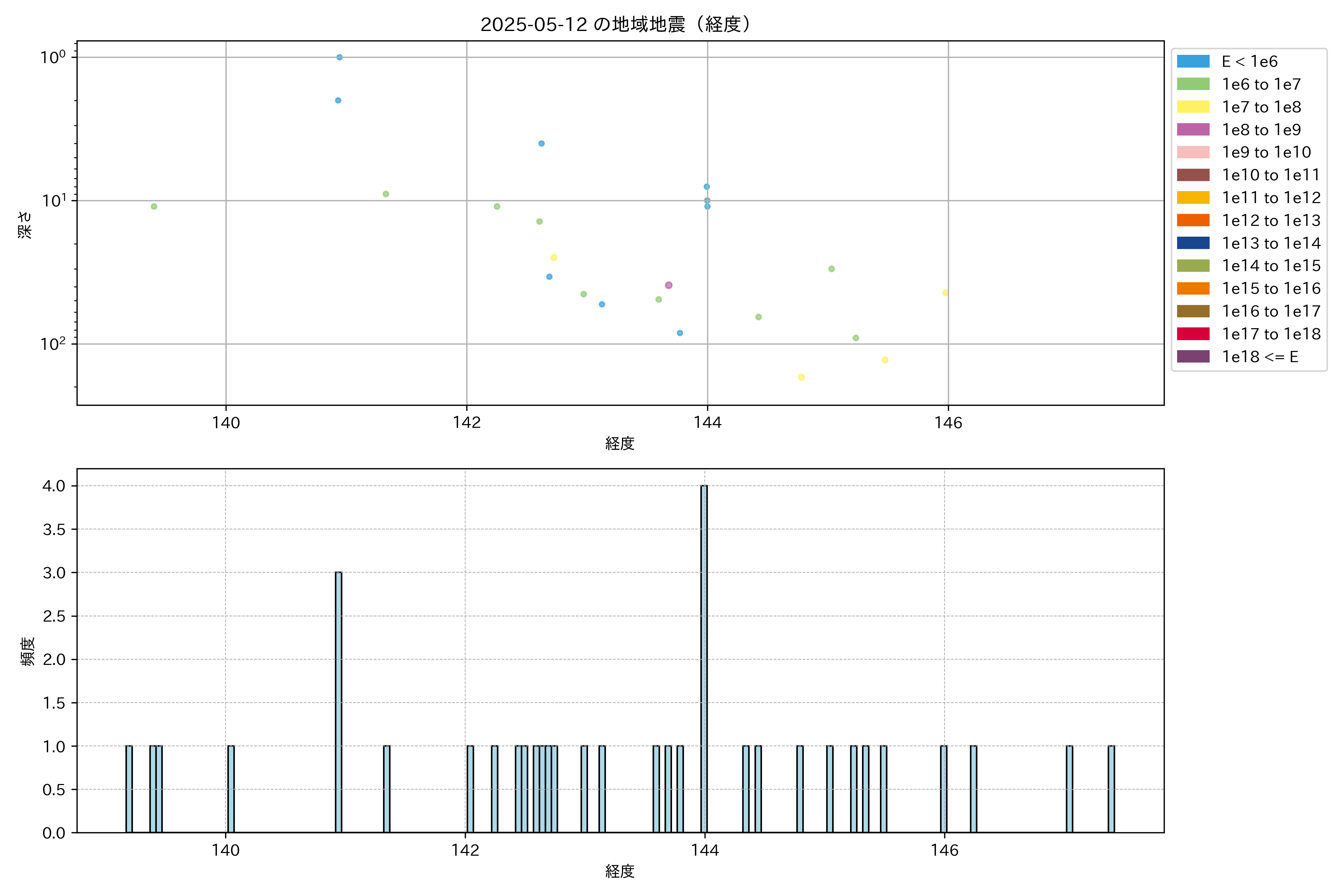Screen dimensions: 1344x896
Task: Click the upper plot's '経度' x-axis label
Action: (619, 443)
